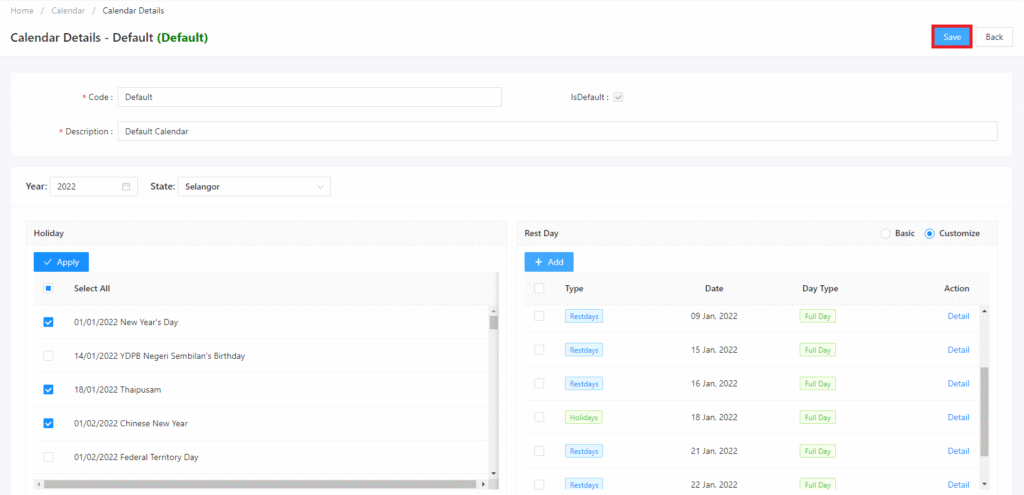
Task: Open the Year picker showing 2022
Action: (85, 187)
